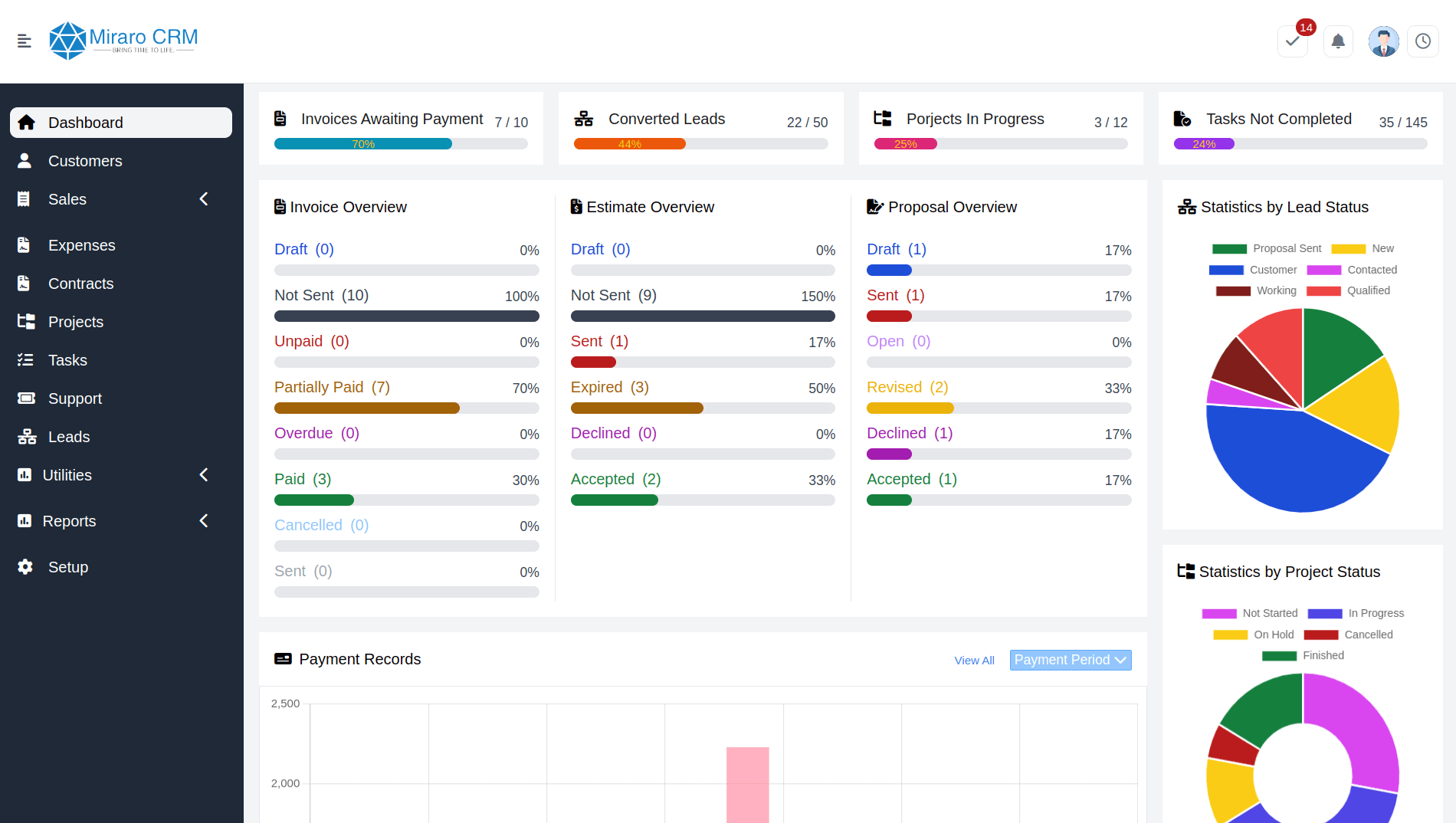Click the Estimate Overview dollar-file icon
This screenshot has height=823, width=1456.
(576, 207)
